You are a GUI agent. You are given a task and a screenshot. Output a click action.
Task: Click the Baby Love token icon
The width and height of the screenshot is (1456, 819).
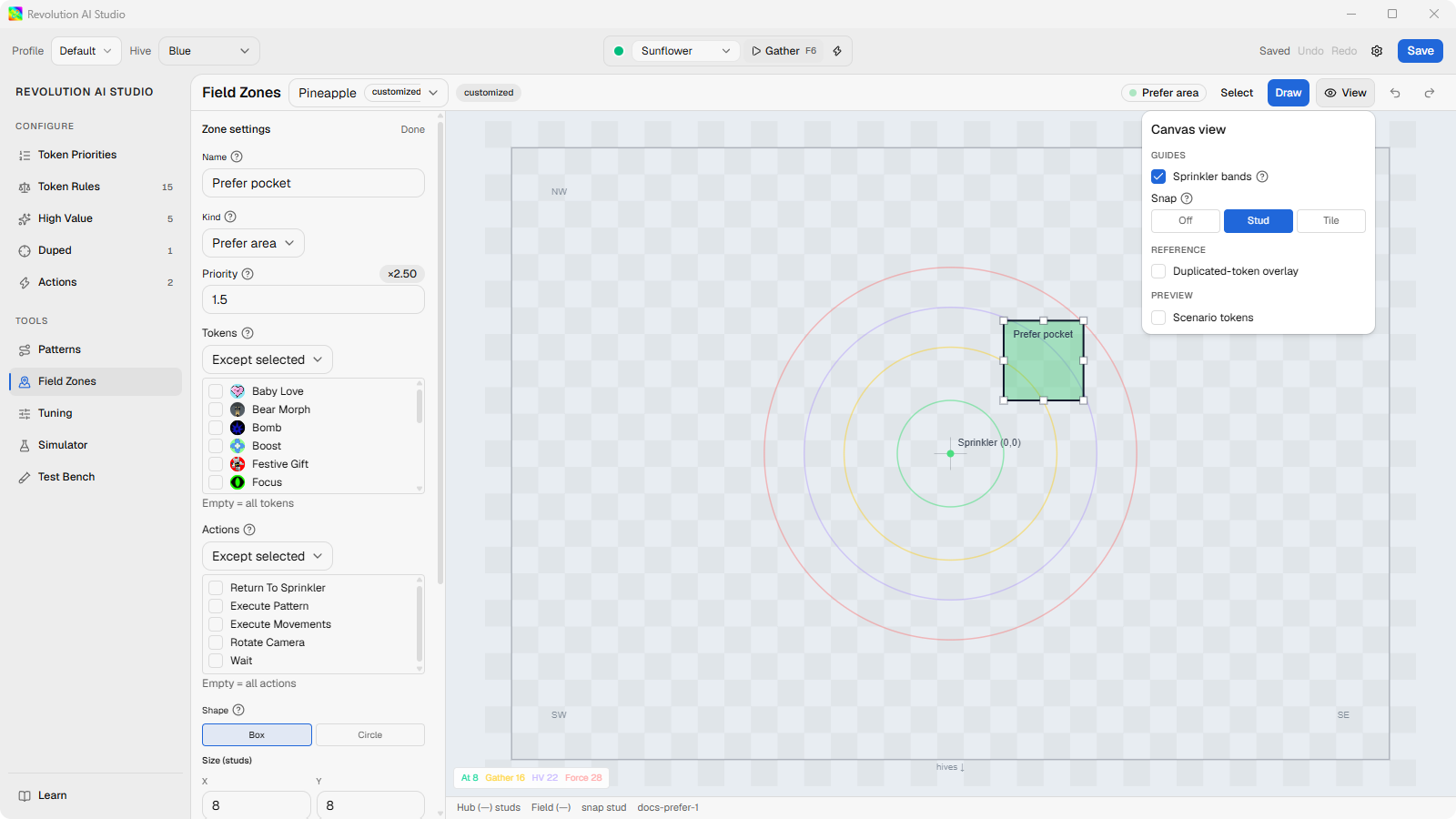[238, 391]
